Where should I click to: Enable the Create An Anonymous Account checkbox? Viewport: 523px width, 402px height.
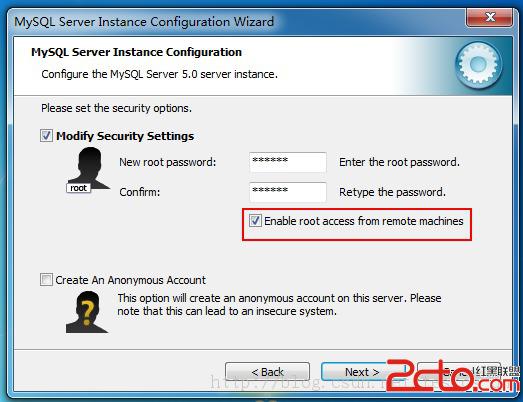tap(46, 280)
